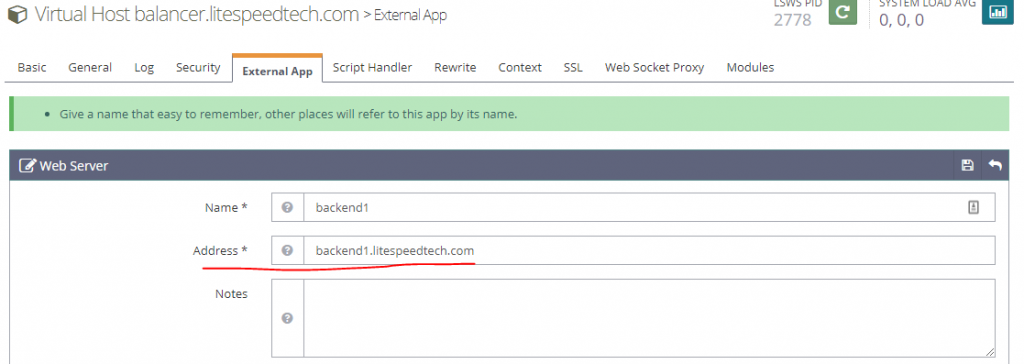Switch to the Rewrite tab
The image size is (1024, 364).
click(x=455, y=67)
